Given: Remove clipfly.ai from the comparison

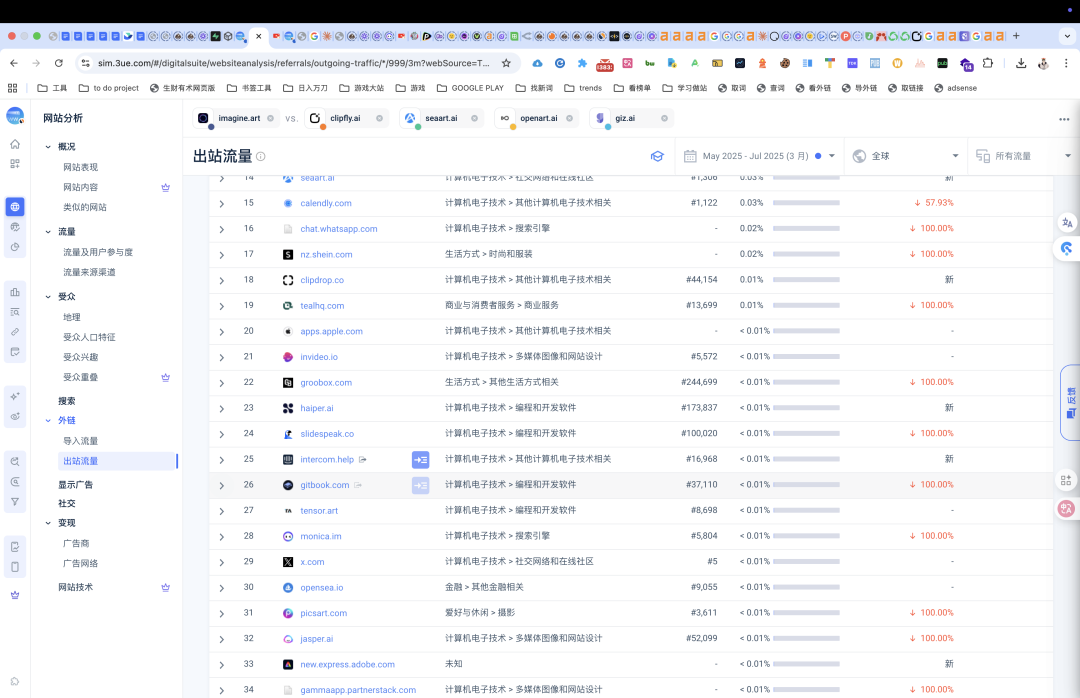Looking at the screenshot, I should (x=380, y=119).
